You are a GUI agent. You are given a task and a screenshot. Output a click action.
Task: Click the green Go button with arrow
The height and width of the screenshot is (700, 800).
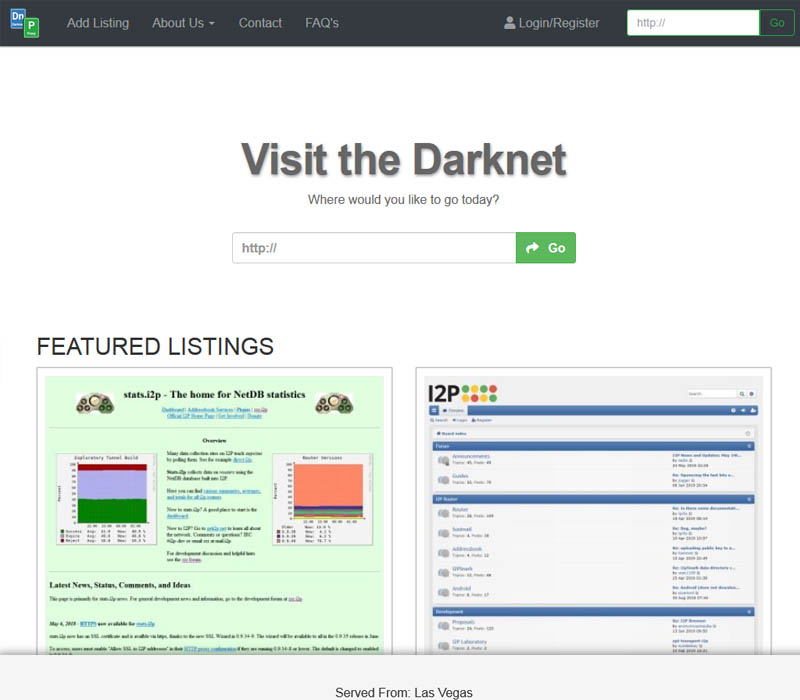click(x=546, y=248)
